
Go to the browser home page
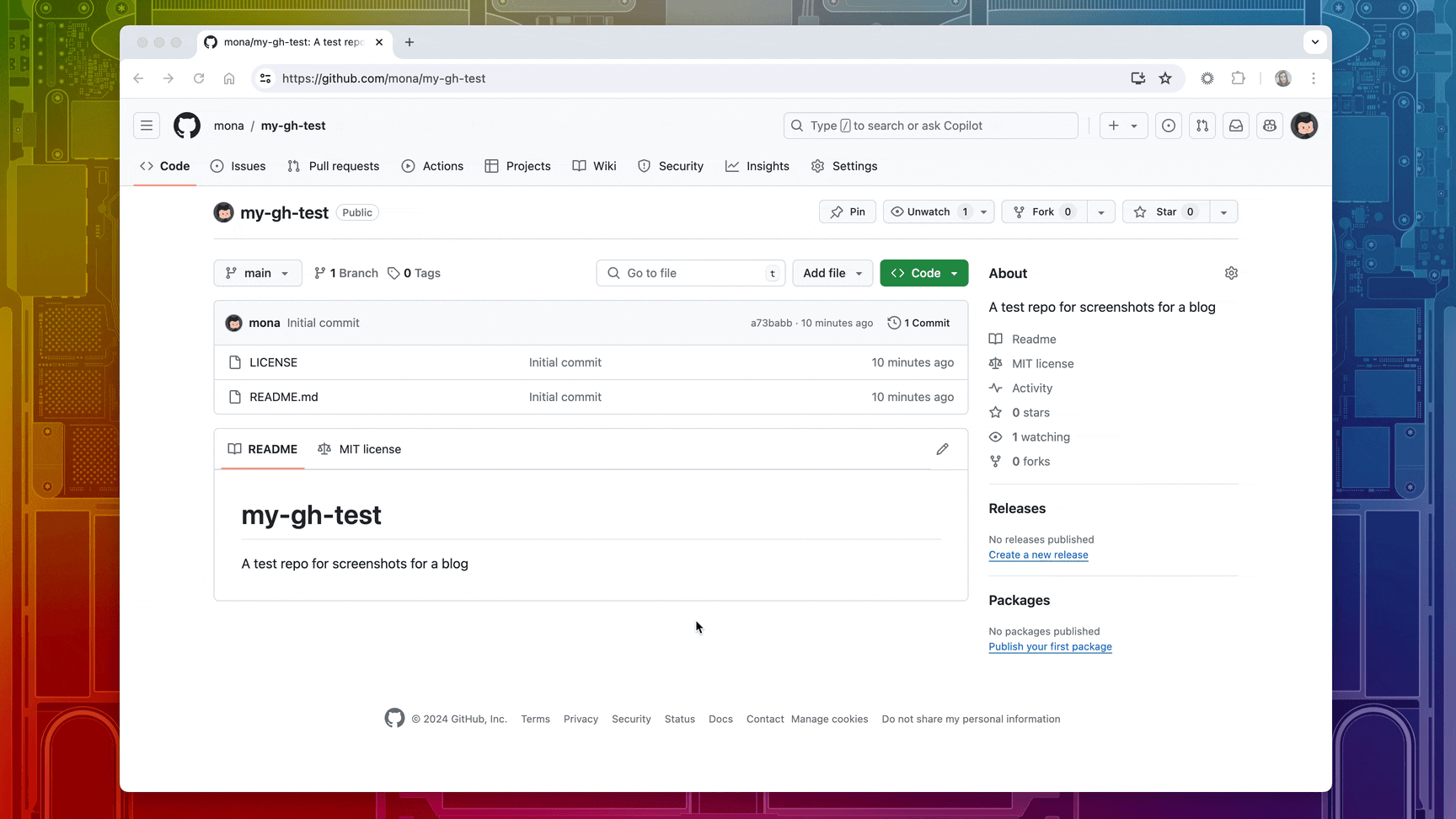click(x=229, y=78)
